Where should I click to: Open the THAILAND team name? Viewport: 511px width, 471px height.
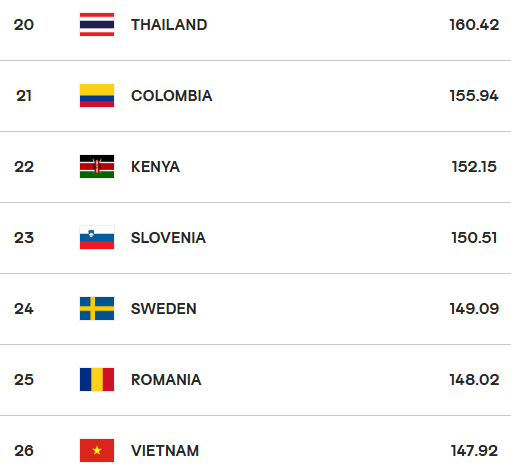pyautogui.click(x=169, y=25)
